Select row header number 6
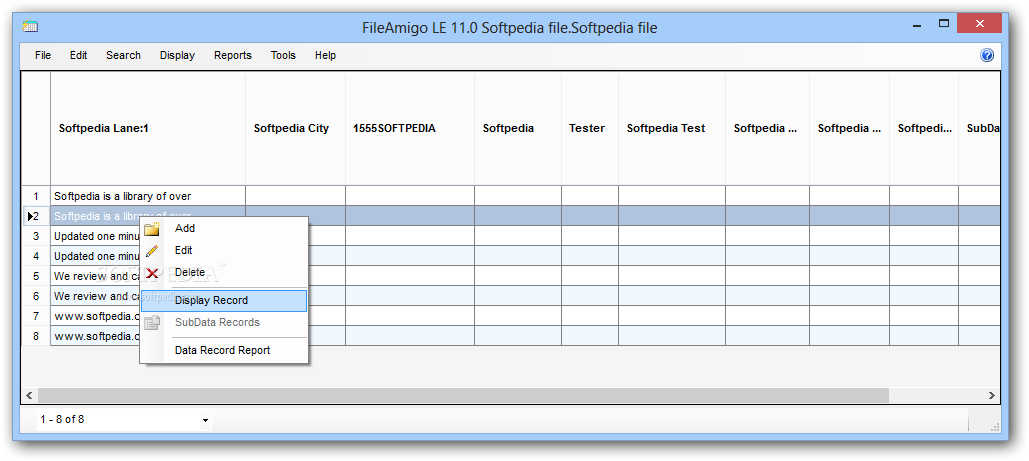The width and height of the screenshot is (1029, 461). (x=36, y=296)
